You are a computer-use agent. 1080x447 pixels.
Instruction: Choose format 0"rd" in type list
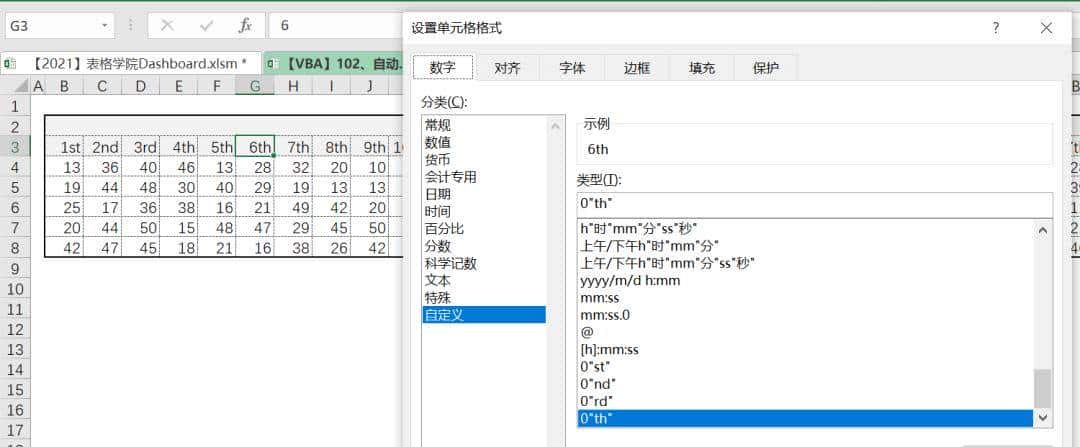[805, 401]
